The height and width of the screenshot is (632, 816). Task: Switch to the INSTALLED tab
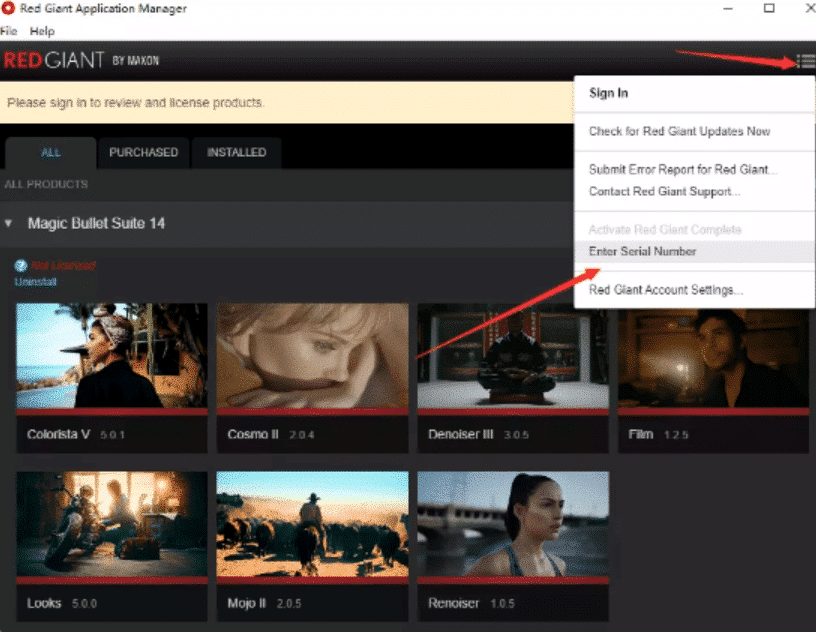point(236,153)
